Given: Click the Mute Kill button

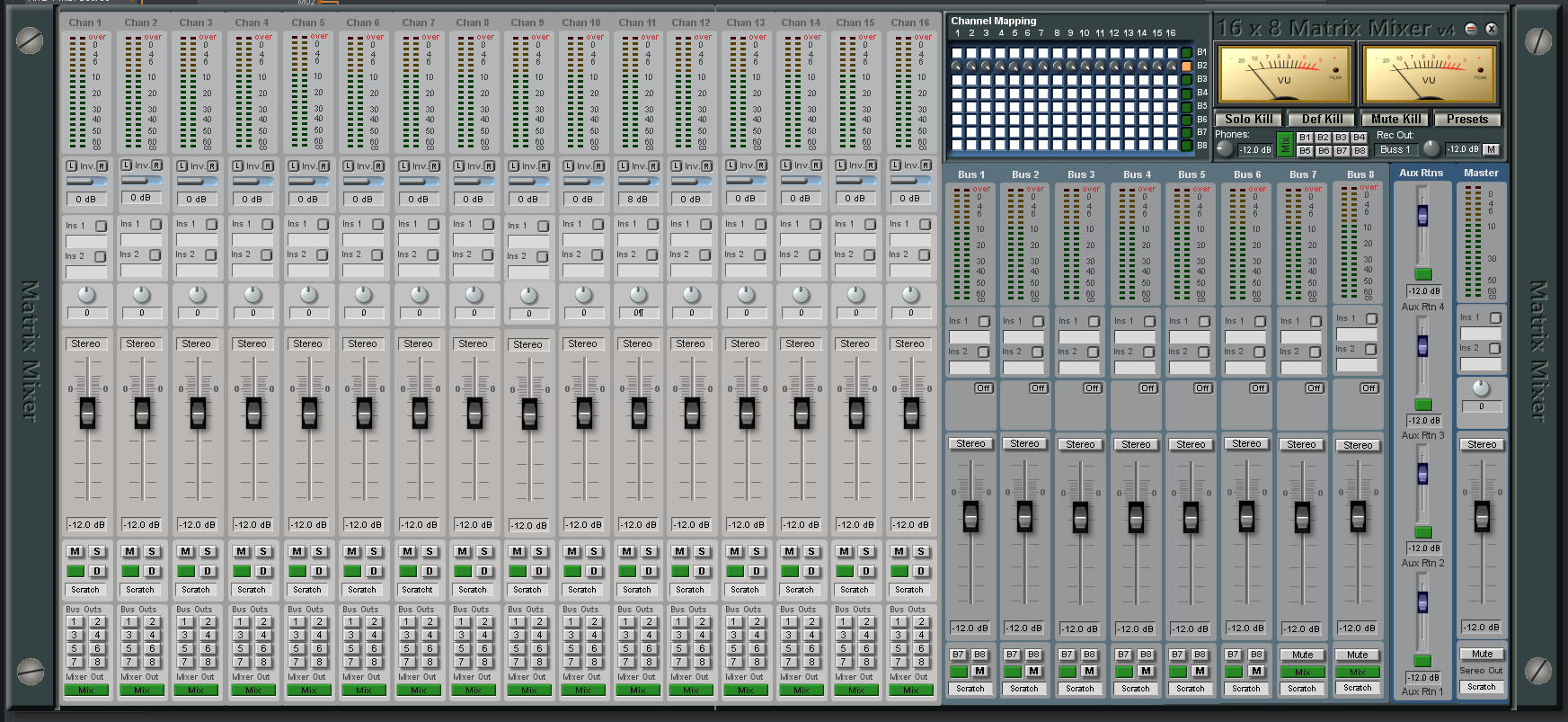Looking at the screenshot, I should point(1395,119).
